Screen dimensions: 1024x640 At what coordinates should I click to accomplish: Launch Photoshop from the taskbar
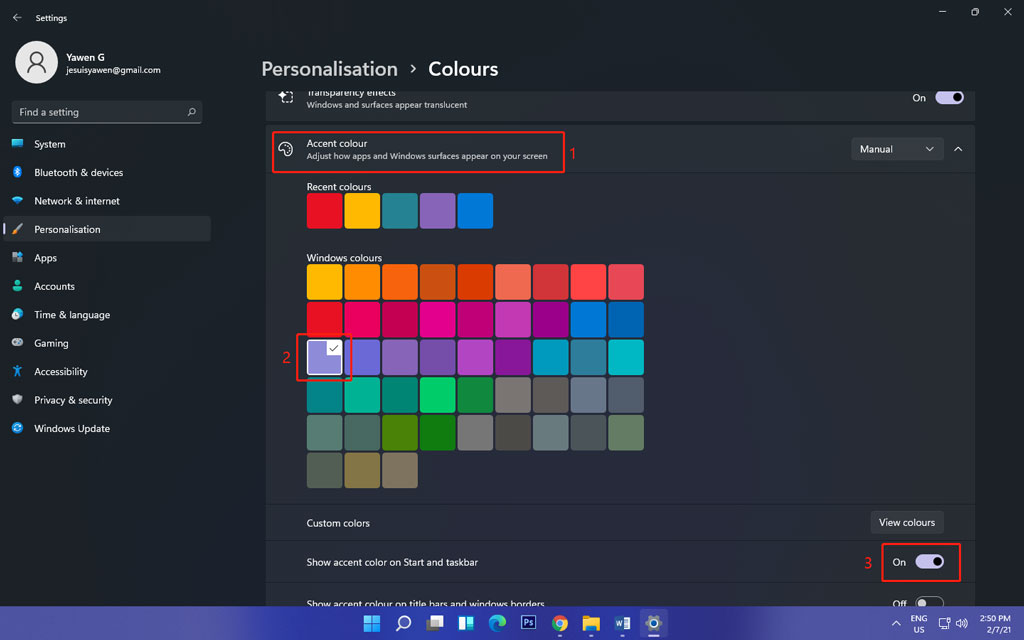(x=528, y=622)
